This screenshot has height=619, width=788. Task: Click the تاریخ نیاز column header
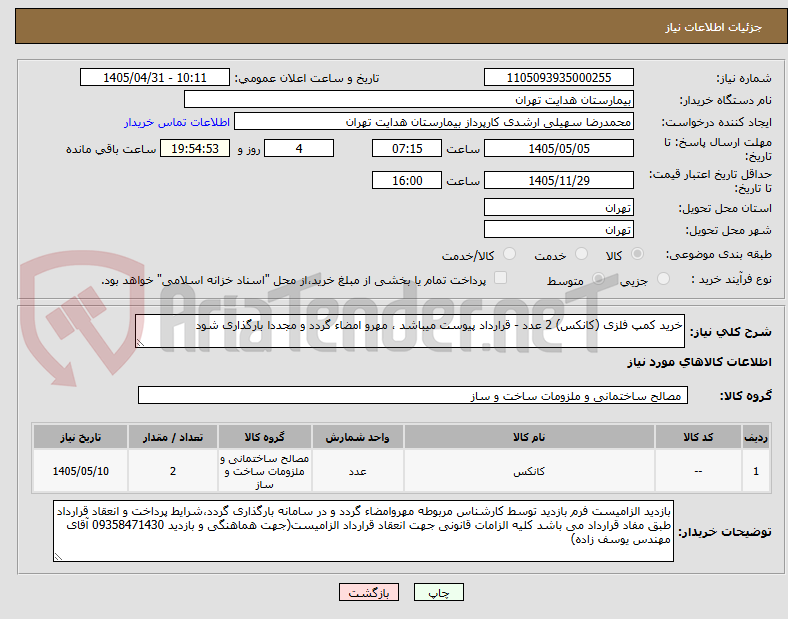click(80, 437)
